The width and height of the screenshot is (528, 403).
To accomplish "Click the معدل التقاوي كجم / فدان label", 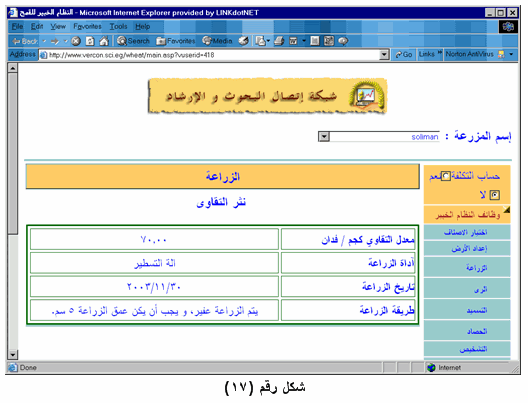I will click(368, 240).
